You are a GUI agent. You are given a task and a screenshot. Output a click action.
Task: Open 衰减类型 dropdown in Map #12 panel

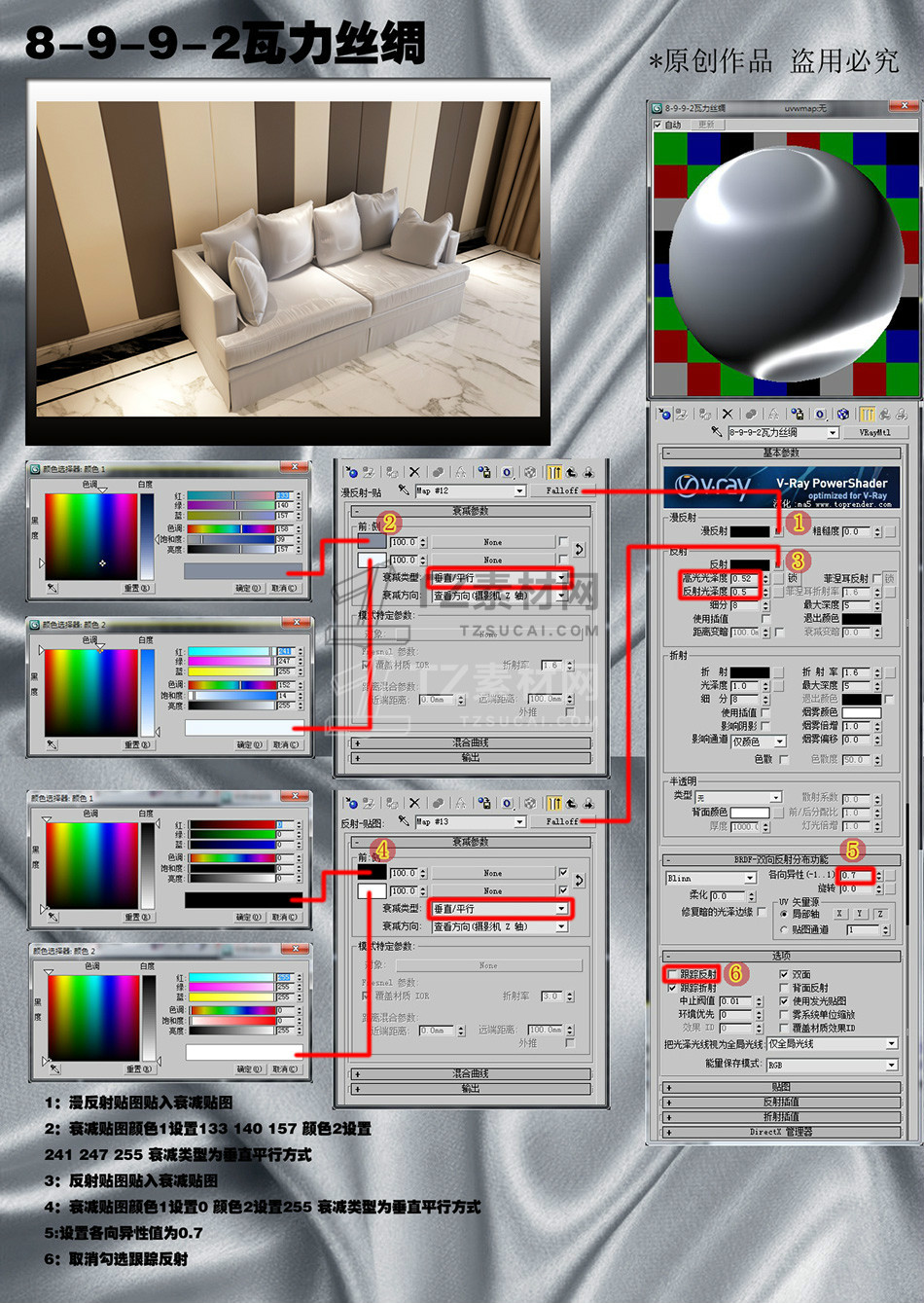(500, 577)
